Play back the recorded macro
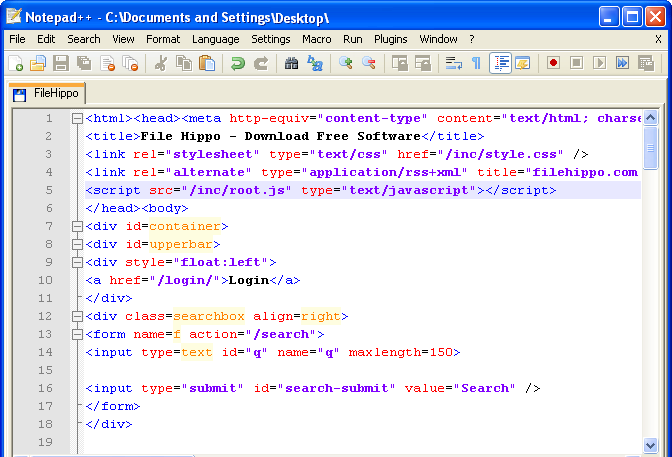Viewport: 672px width, 457px height. 600,63
